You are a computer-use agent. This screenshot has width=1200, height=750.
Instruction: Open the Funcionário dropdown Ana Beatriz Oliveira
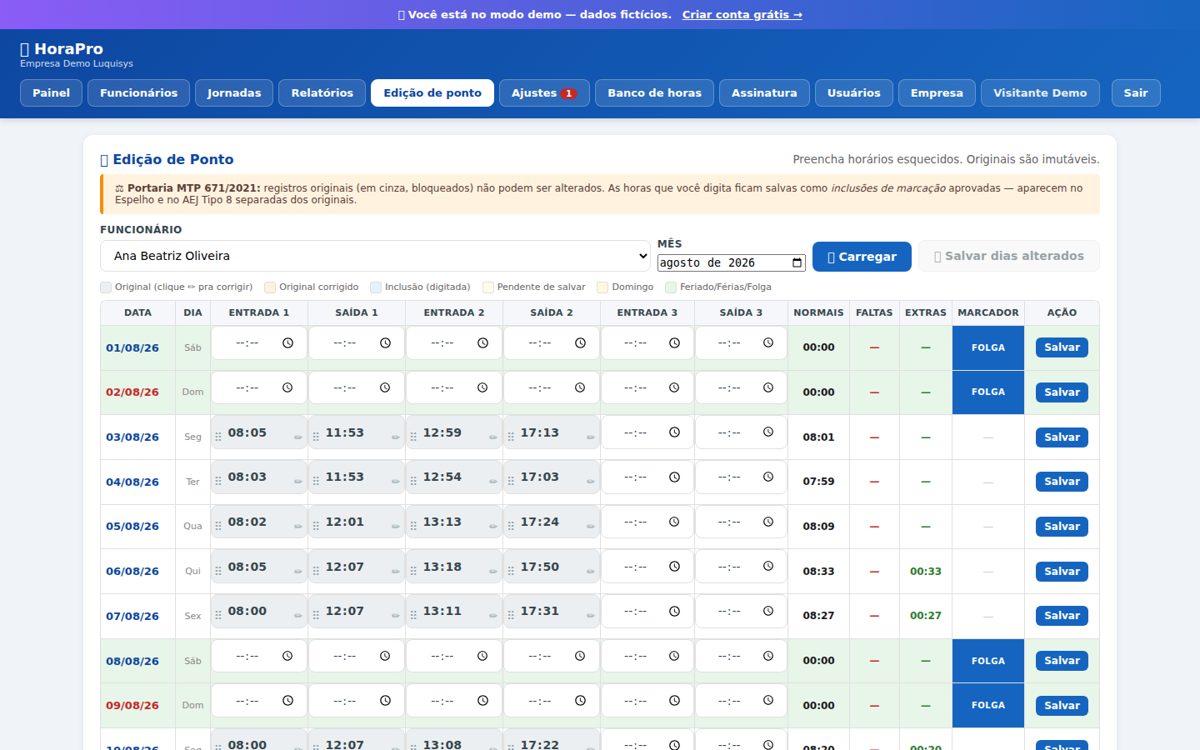coord(375,256)
